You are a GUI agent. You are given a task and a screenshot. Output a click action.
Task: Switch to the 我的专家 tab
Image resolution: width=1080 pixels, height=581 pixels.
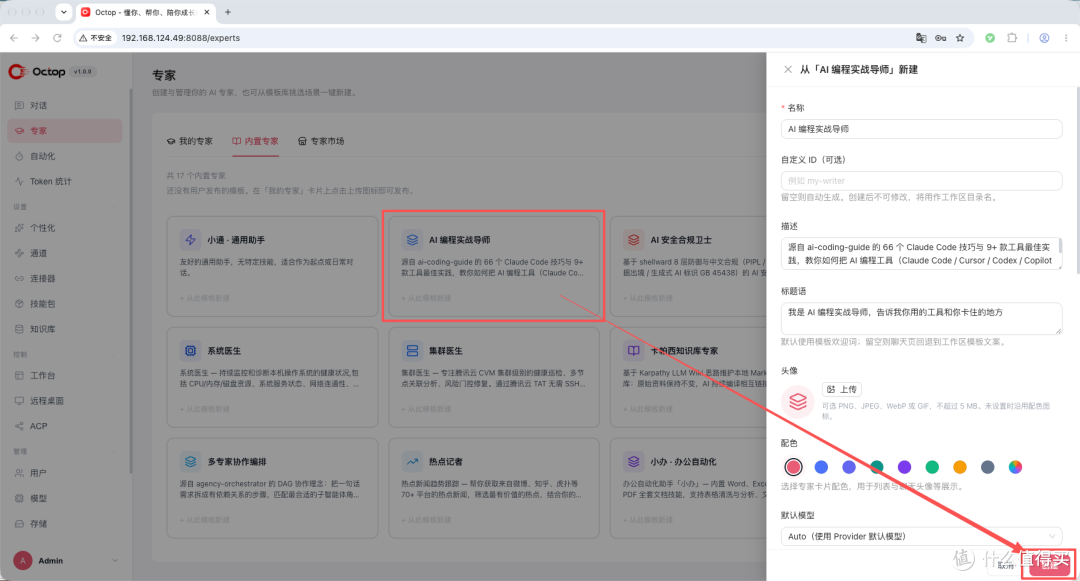tap(190, 141)
